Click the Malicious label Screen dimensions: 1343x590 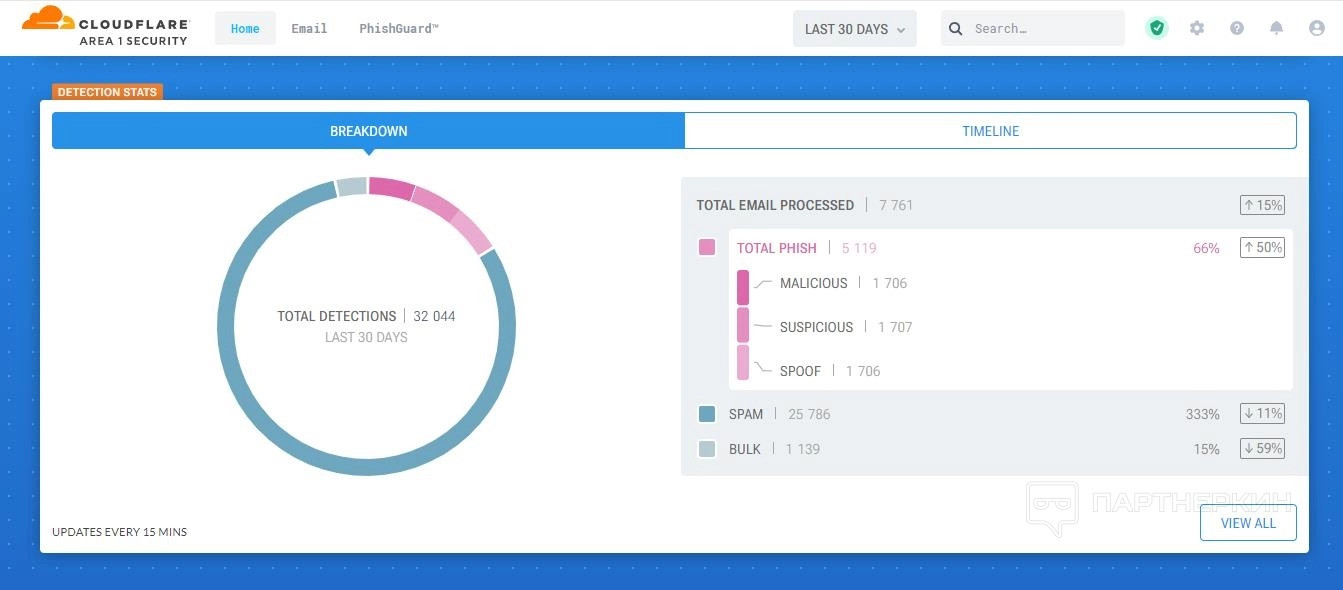tap(814, 283)
